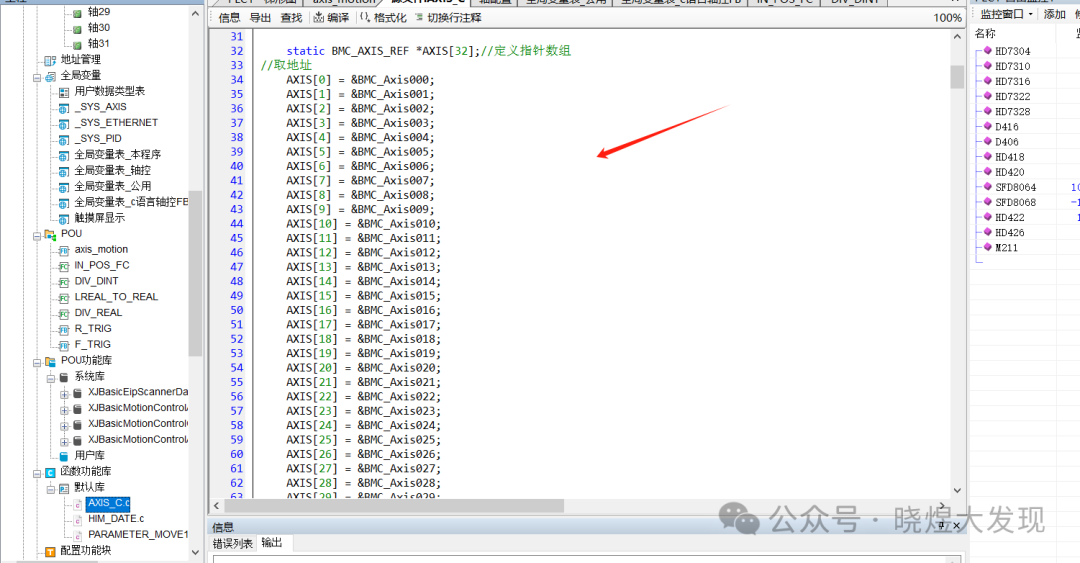Click the 系统库 database icon
1080x563 pixels.
coord(64,377)
